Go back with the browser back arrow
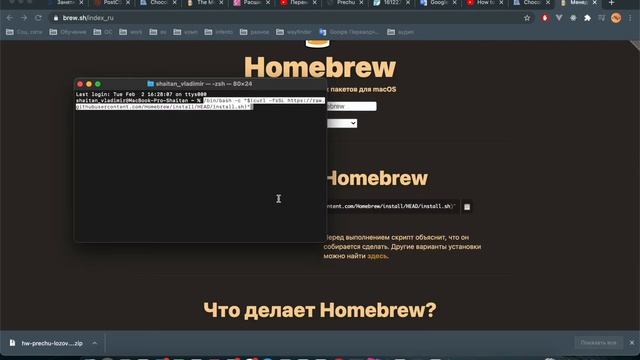This screenshot has width=640, height=360. coord(9,18)
